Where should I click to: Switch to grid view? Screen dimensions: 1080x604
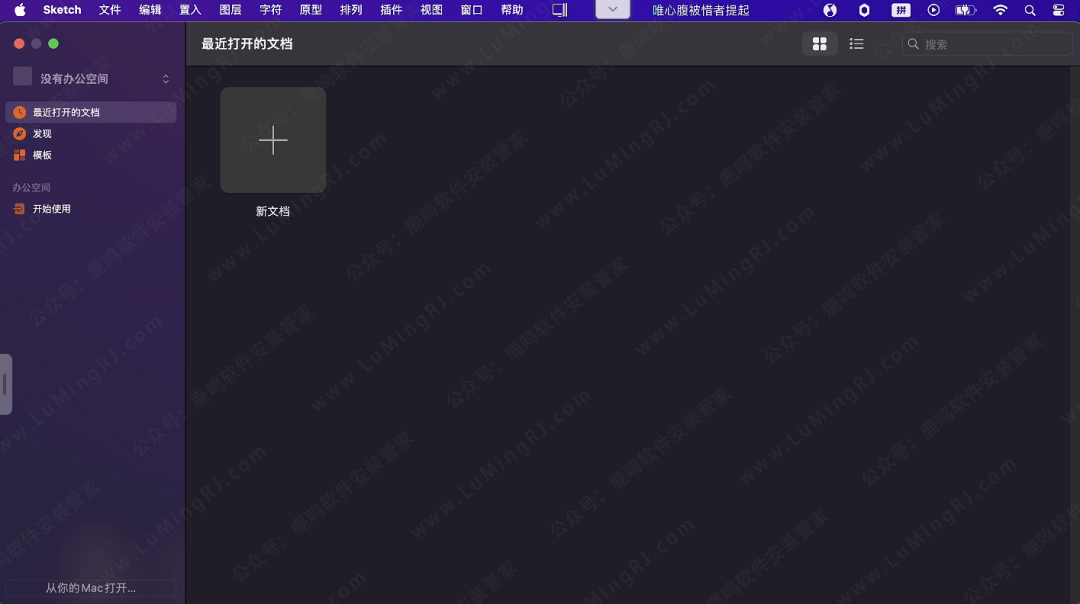820,44
